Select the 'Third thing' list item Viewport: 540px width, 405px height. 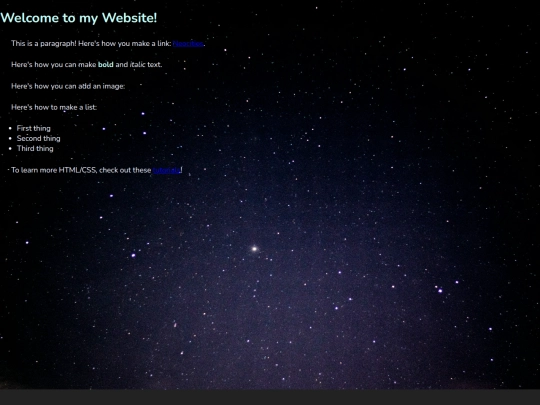click(x=35, y=149)
